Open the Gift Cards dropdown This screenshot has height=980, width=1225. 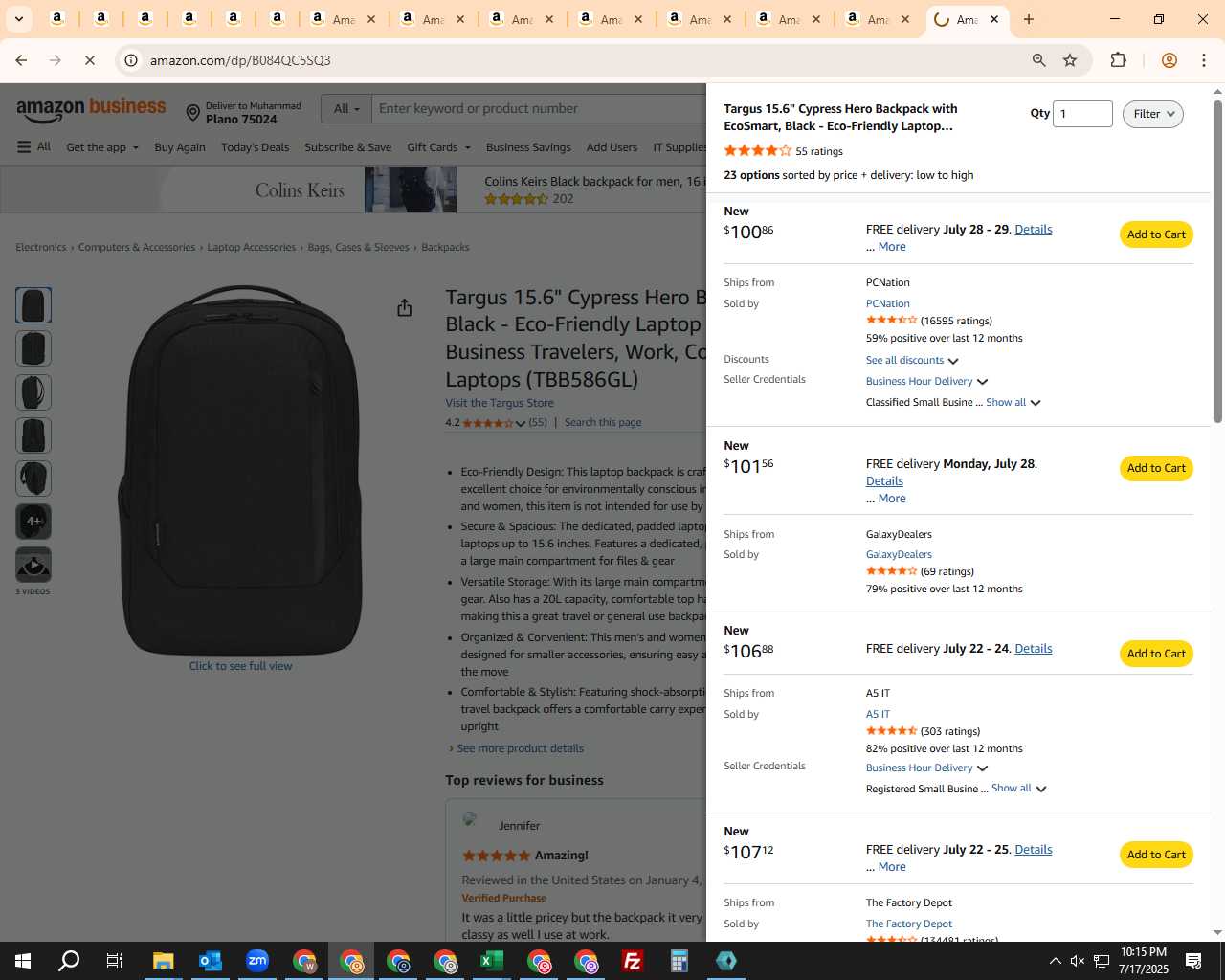[x=438, y=147]
